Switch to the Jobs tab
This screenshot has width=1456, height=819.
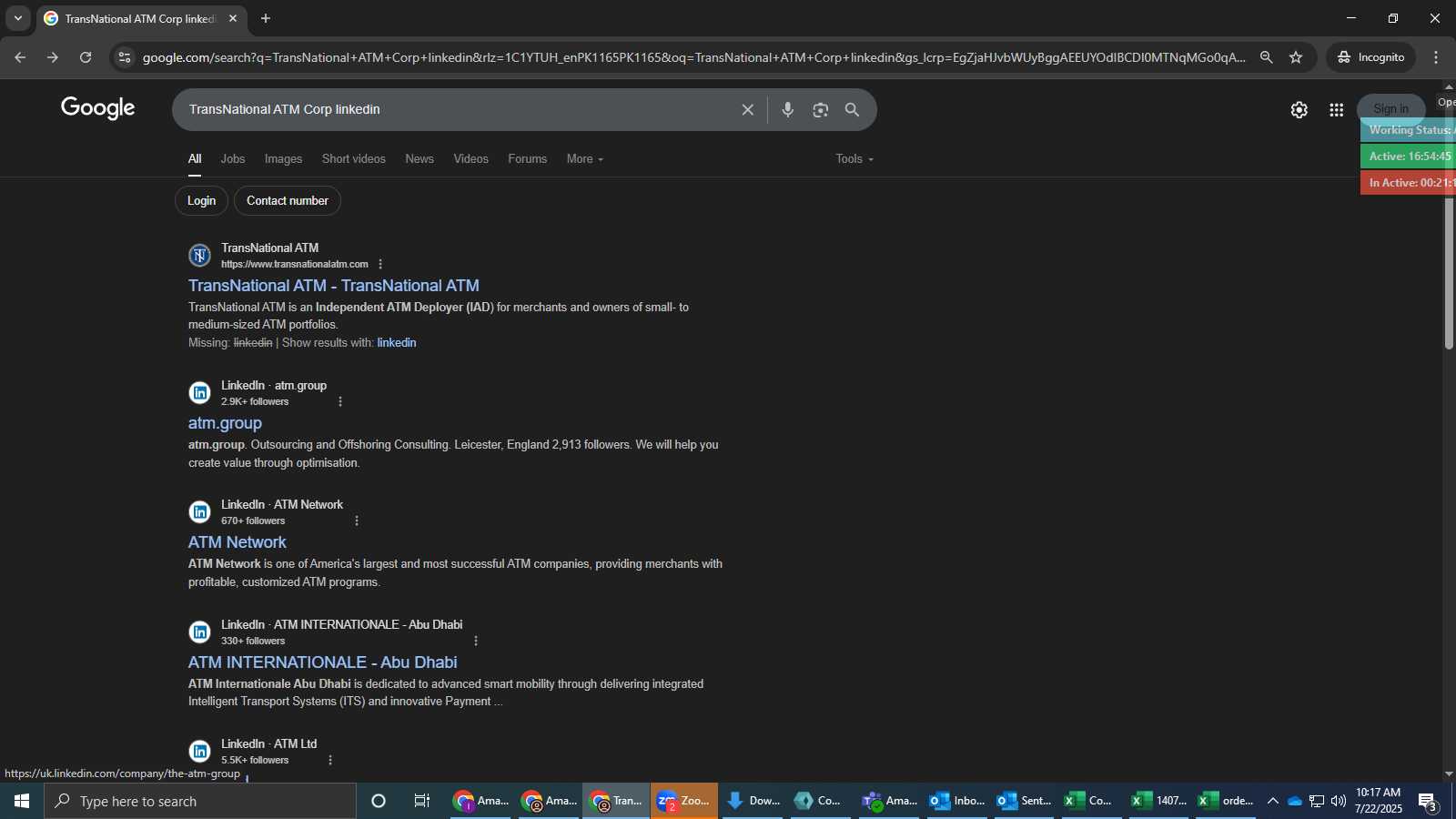[x=233, y=158]
